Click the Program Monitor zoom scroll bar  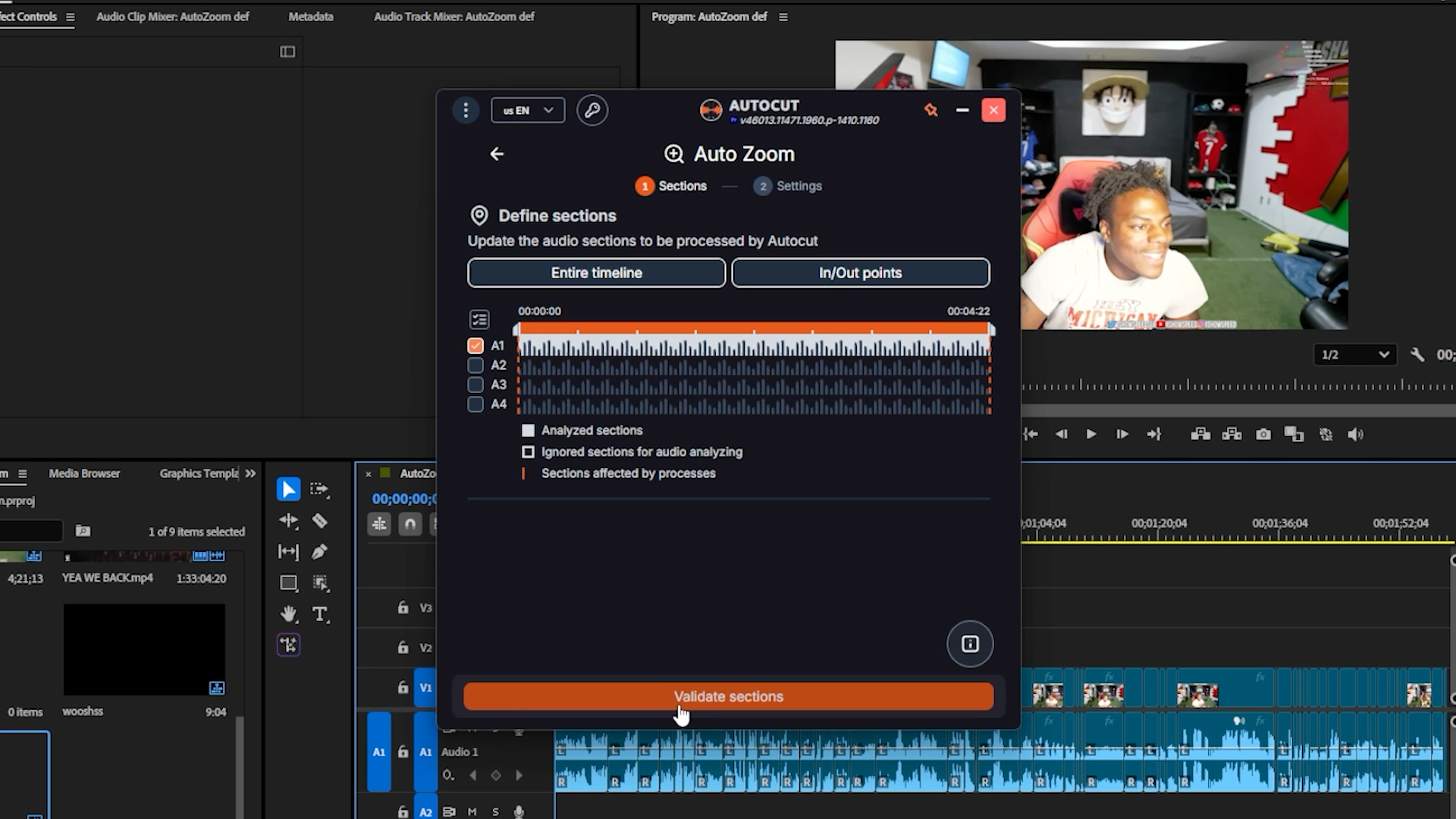(1238, 410)
